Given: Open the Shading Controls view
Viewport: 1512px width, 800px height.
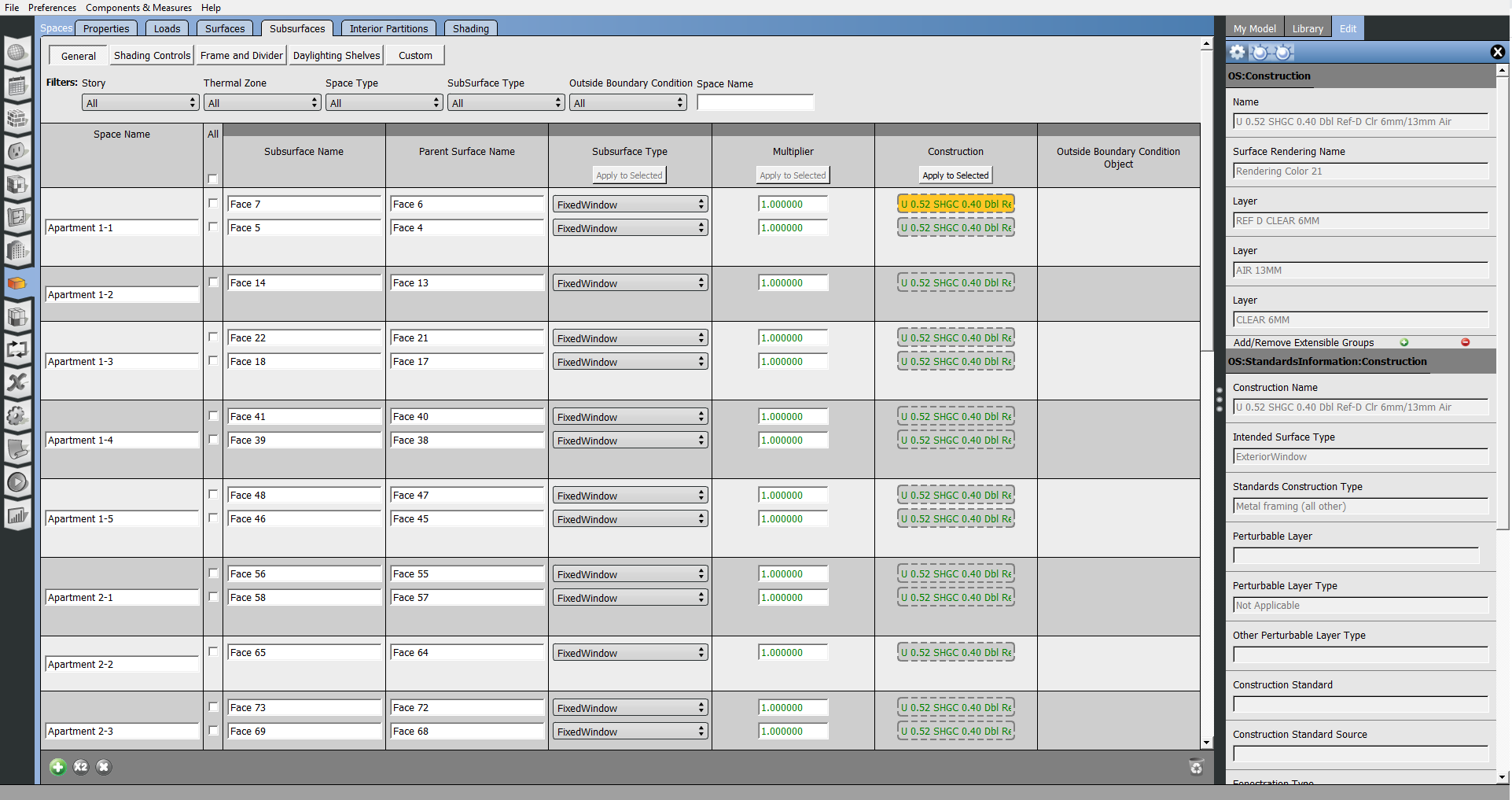Looking at the screenshot, I should (x=152, y=56).
